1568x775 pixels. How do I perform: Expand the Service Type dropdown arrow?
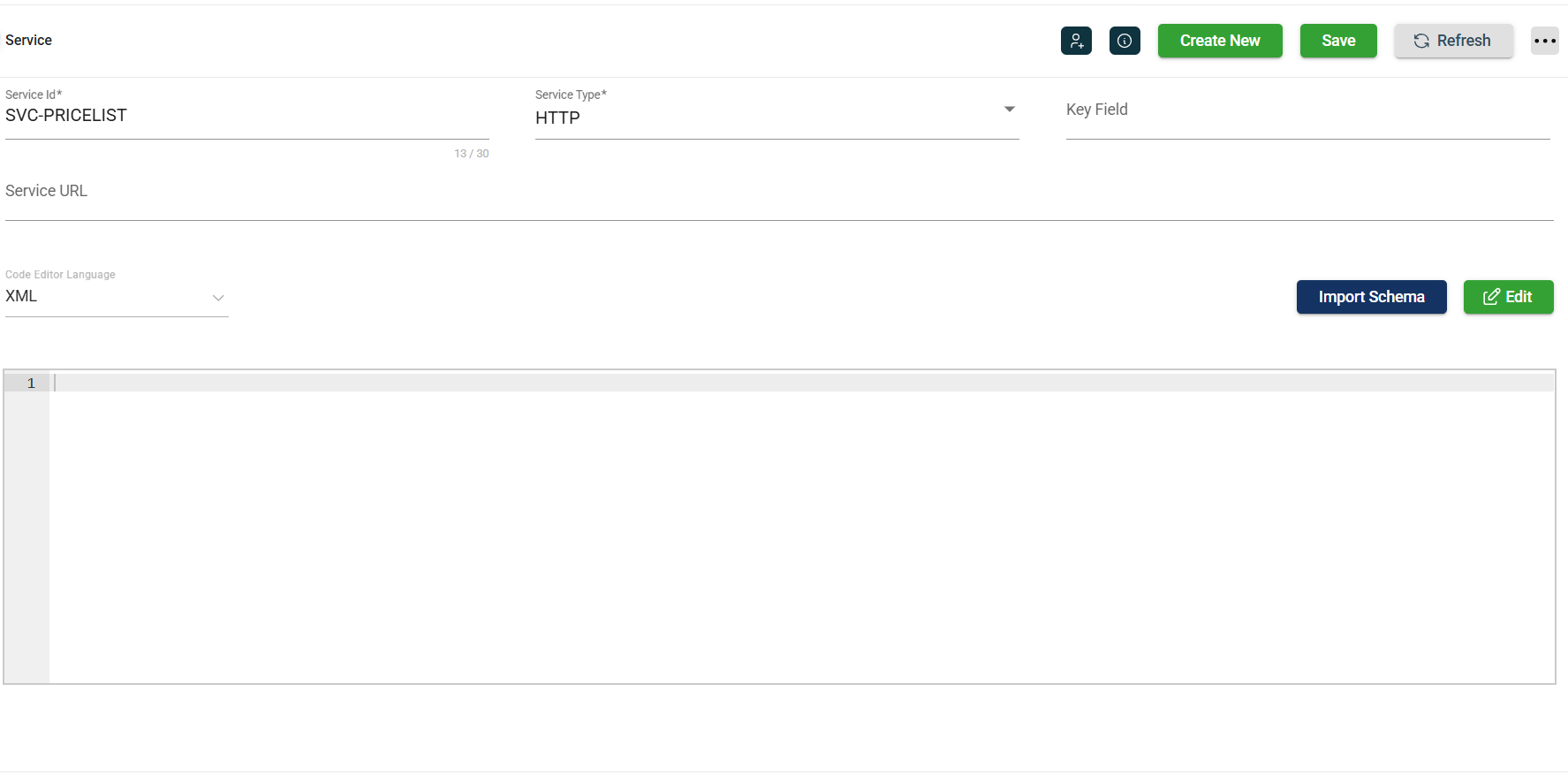click(1009, 110)
